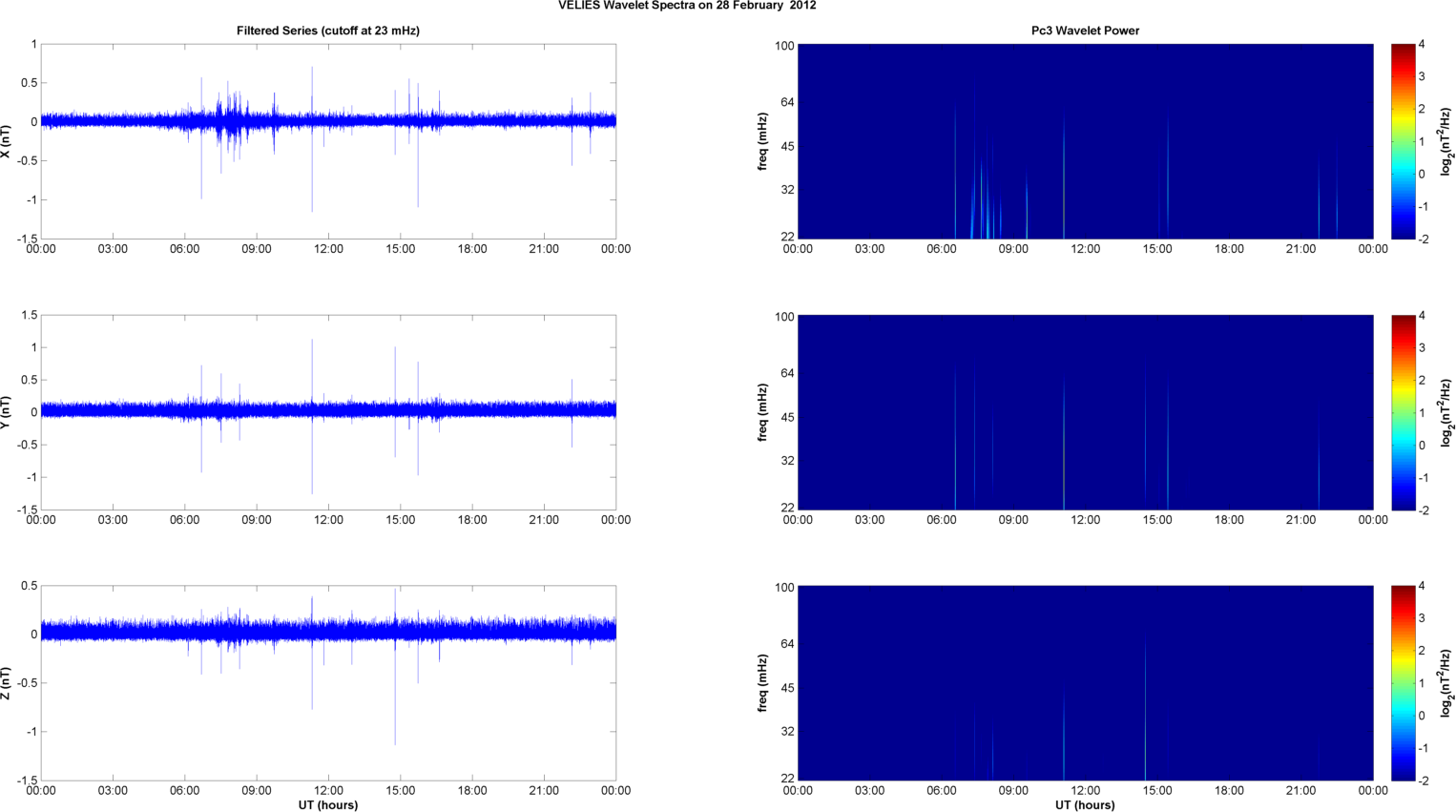Click the Y (nT) filtered time series plot
Image resolution: width=1456 pixels, height=812 pixels.
[328, 412]
